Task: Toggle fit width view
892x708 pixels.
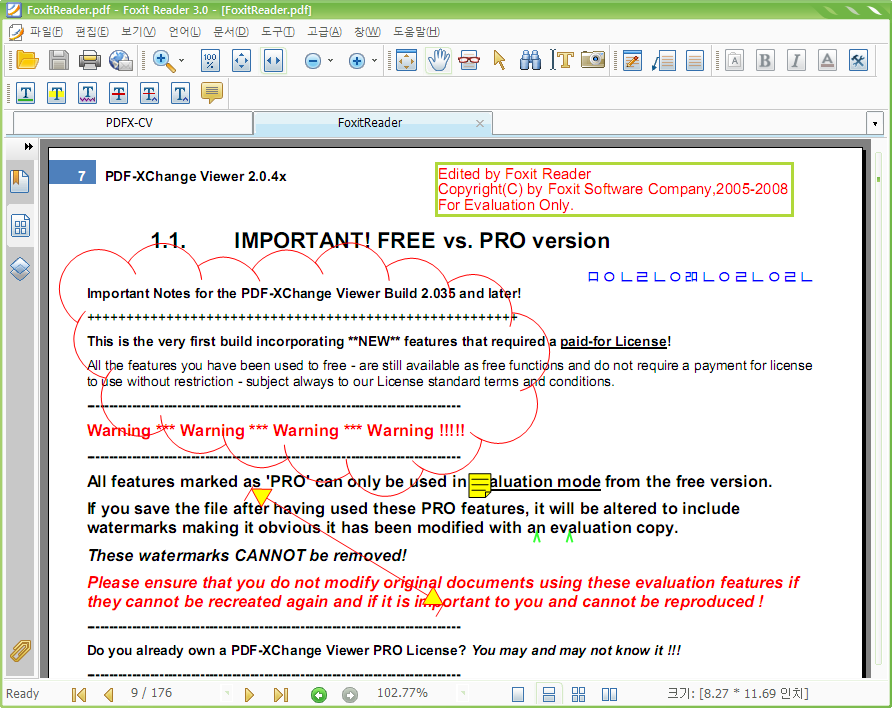Action: pyautogui.click(x=273, y=60)
